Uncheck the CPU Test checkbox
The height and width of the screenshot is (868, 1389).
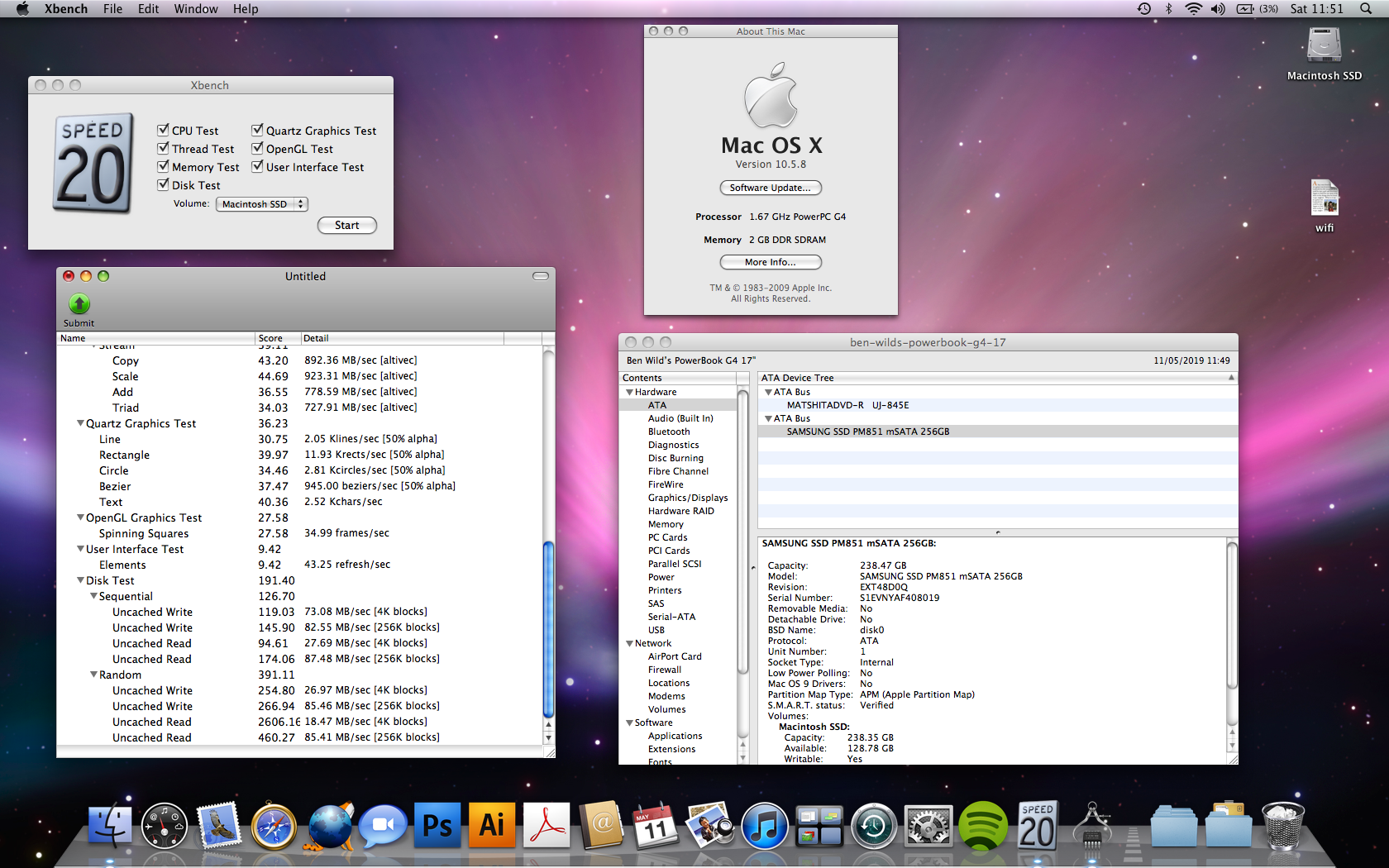click(164, 131)
